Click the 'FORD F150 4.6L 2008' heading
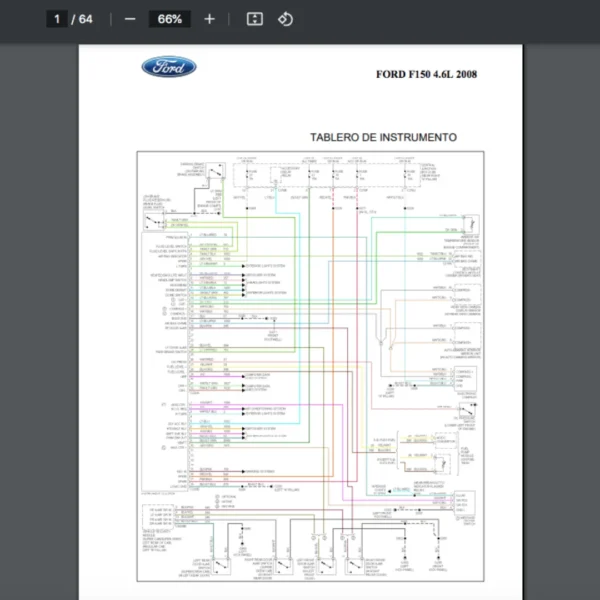Image resolution: width=600 pixels, height=600 pixels. click(x=426, y=74)
